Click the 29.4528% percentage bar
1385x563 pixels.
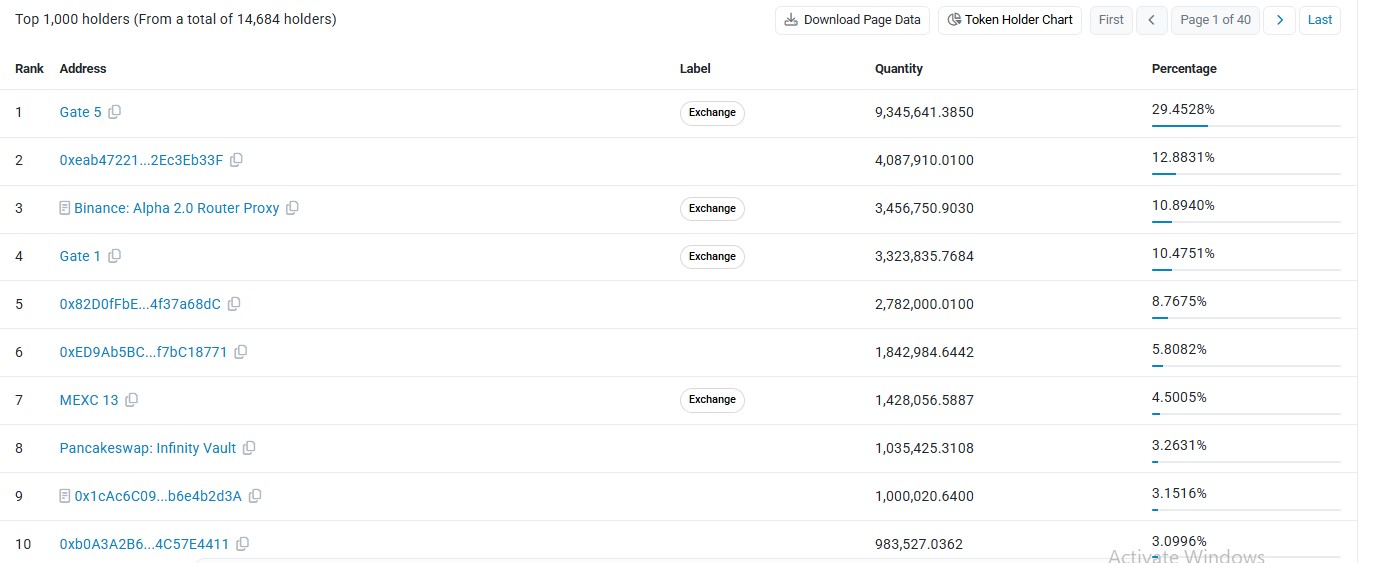click(x=1246, y=126)
